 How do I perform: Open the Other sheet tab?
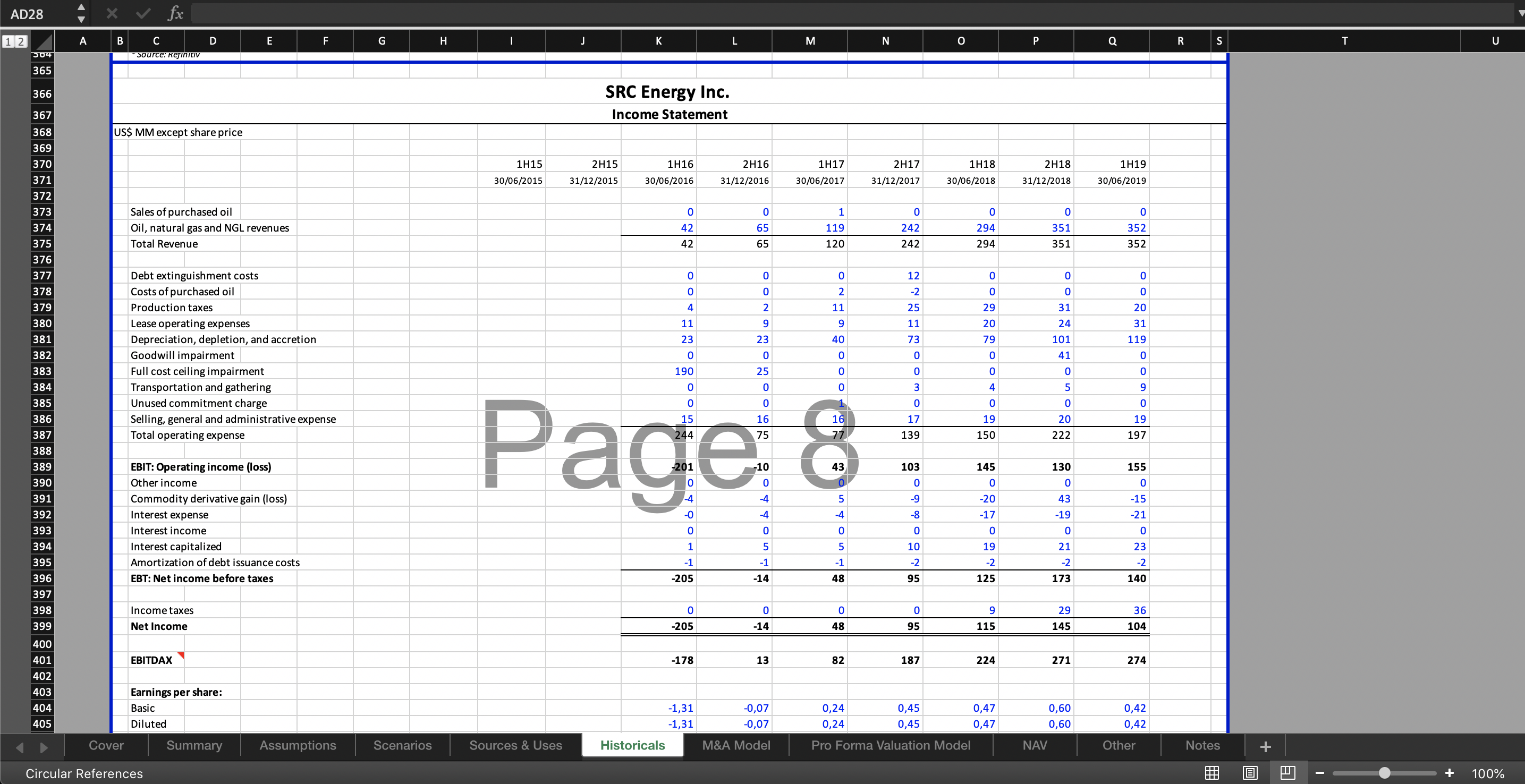click(1119, 746)
